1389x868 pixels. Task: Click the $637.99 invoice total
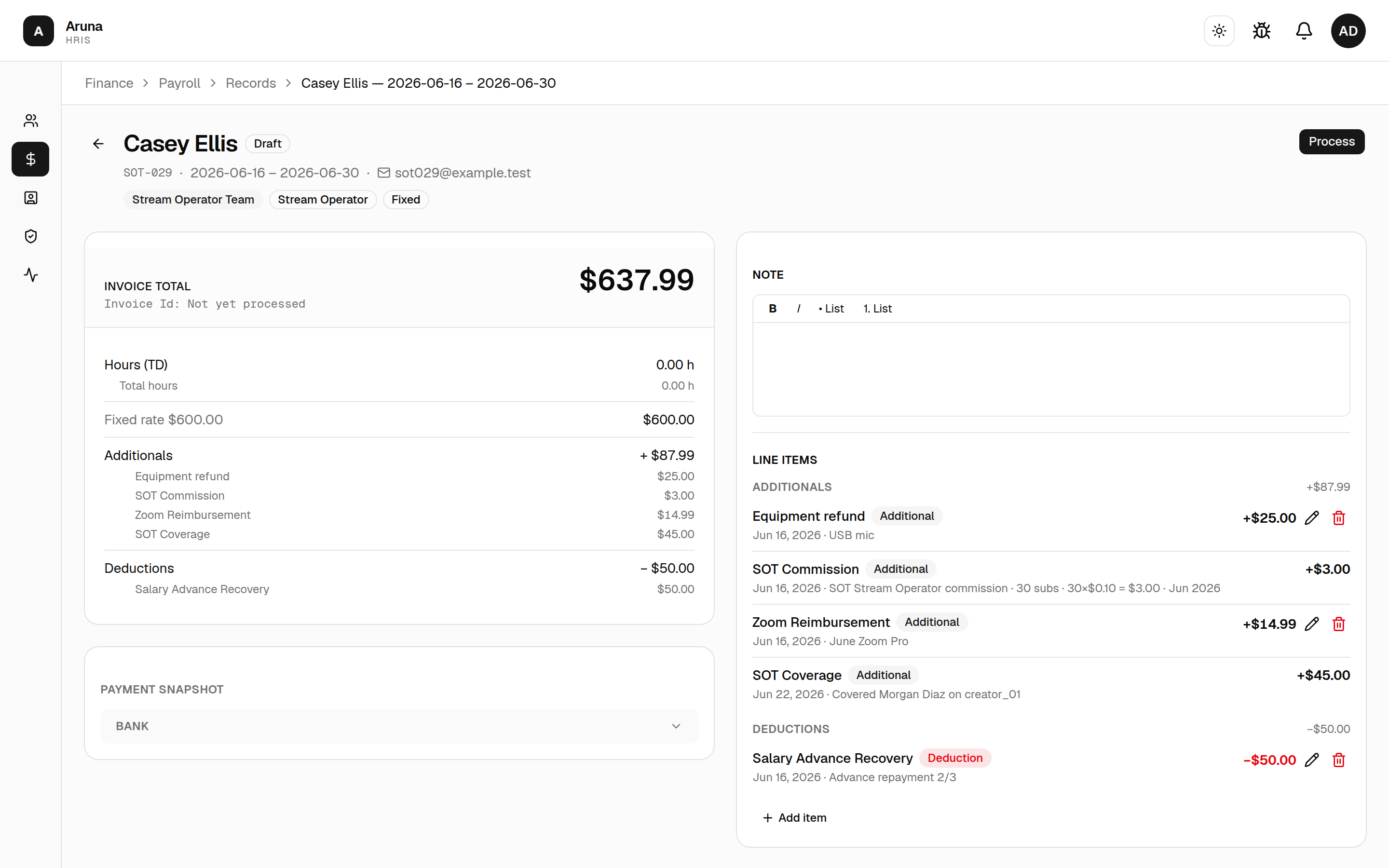tap(637, 280)
